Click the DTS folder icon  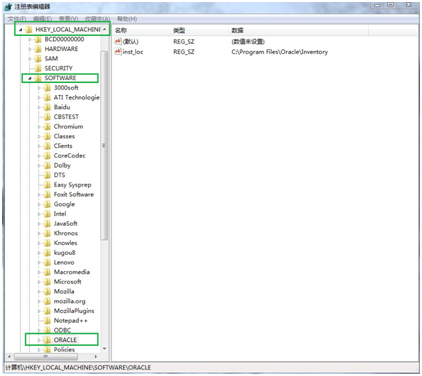[x=47, y=175]
